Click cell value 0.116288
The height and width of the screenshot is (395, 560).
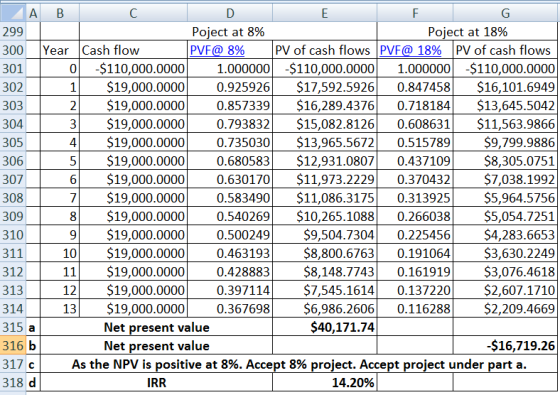[415, 309]
